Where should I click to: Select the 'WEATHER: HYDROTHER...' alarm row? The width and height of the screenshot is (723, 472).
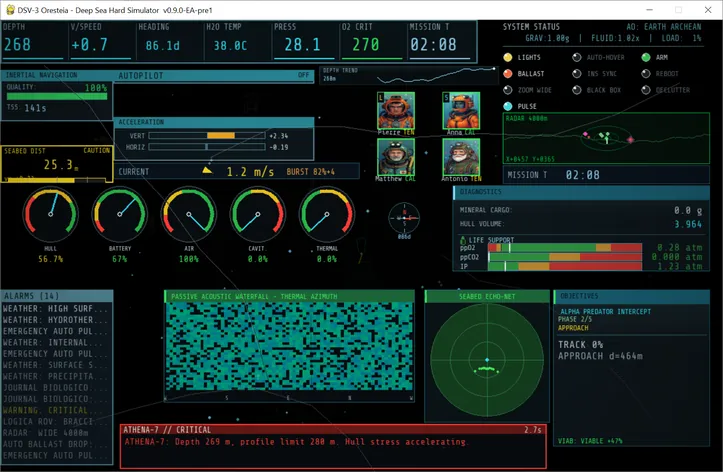coord(57,320)
